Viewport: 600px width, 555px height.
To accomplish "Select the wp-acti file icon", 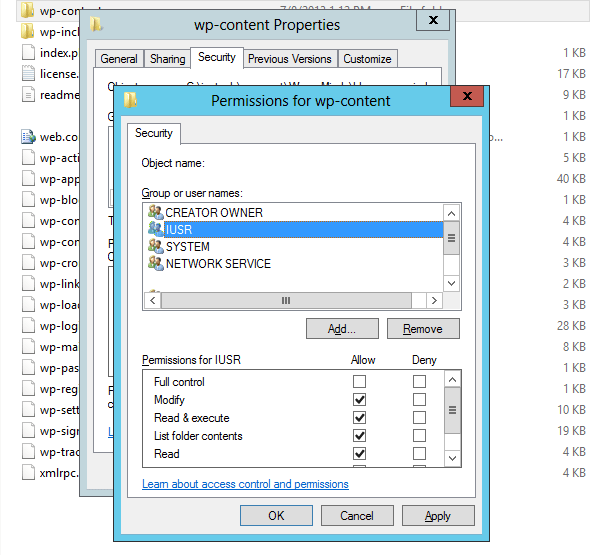I will pyautogui.click(x=28, y=158).
